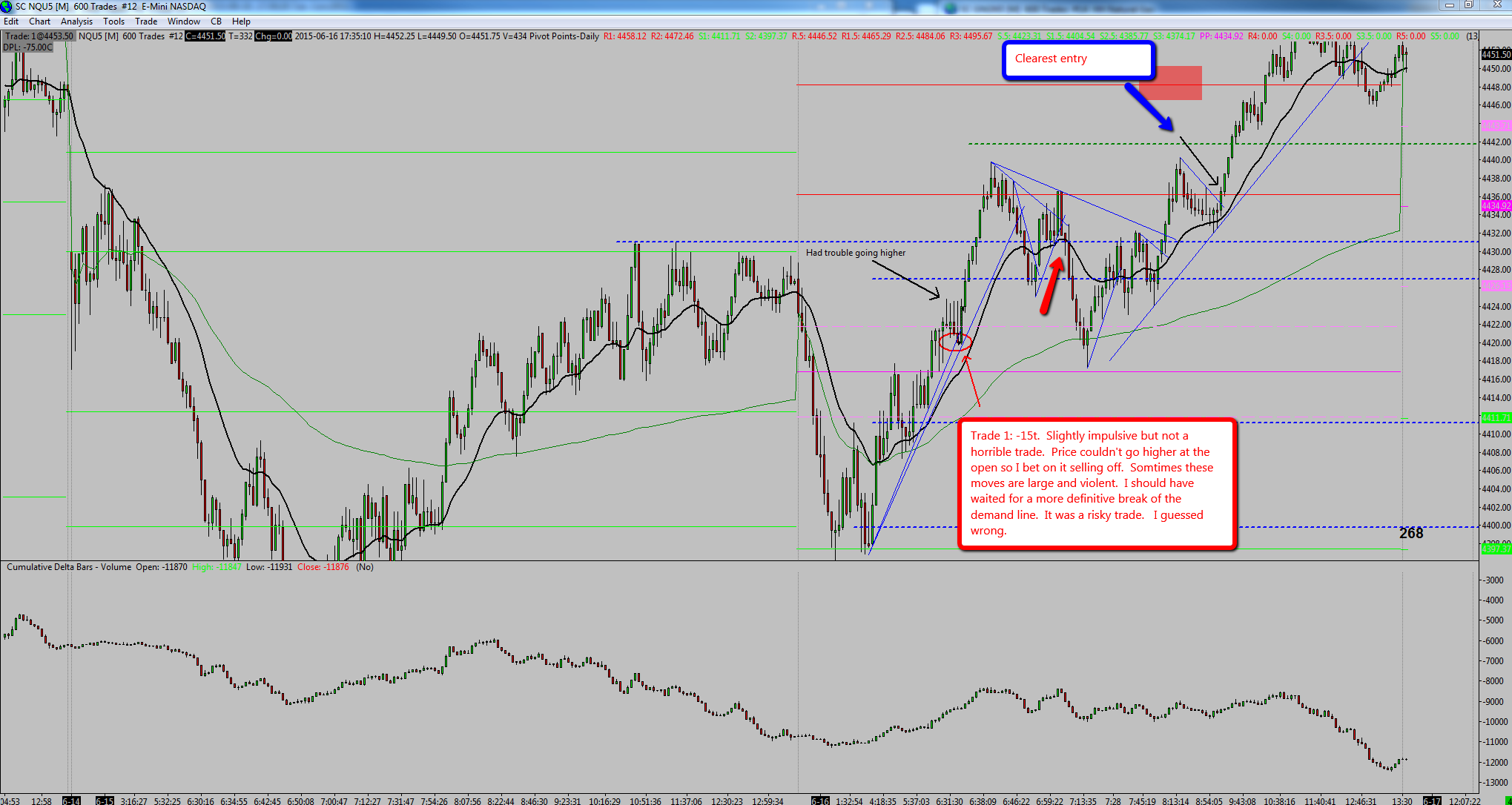
Task: Click the 'DPL: -75.00C' daily profit/loss readout
Action: pos(27,47)
